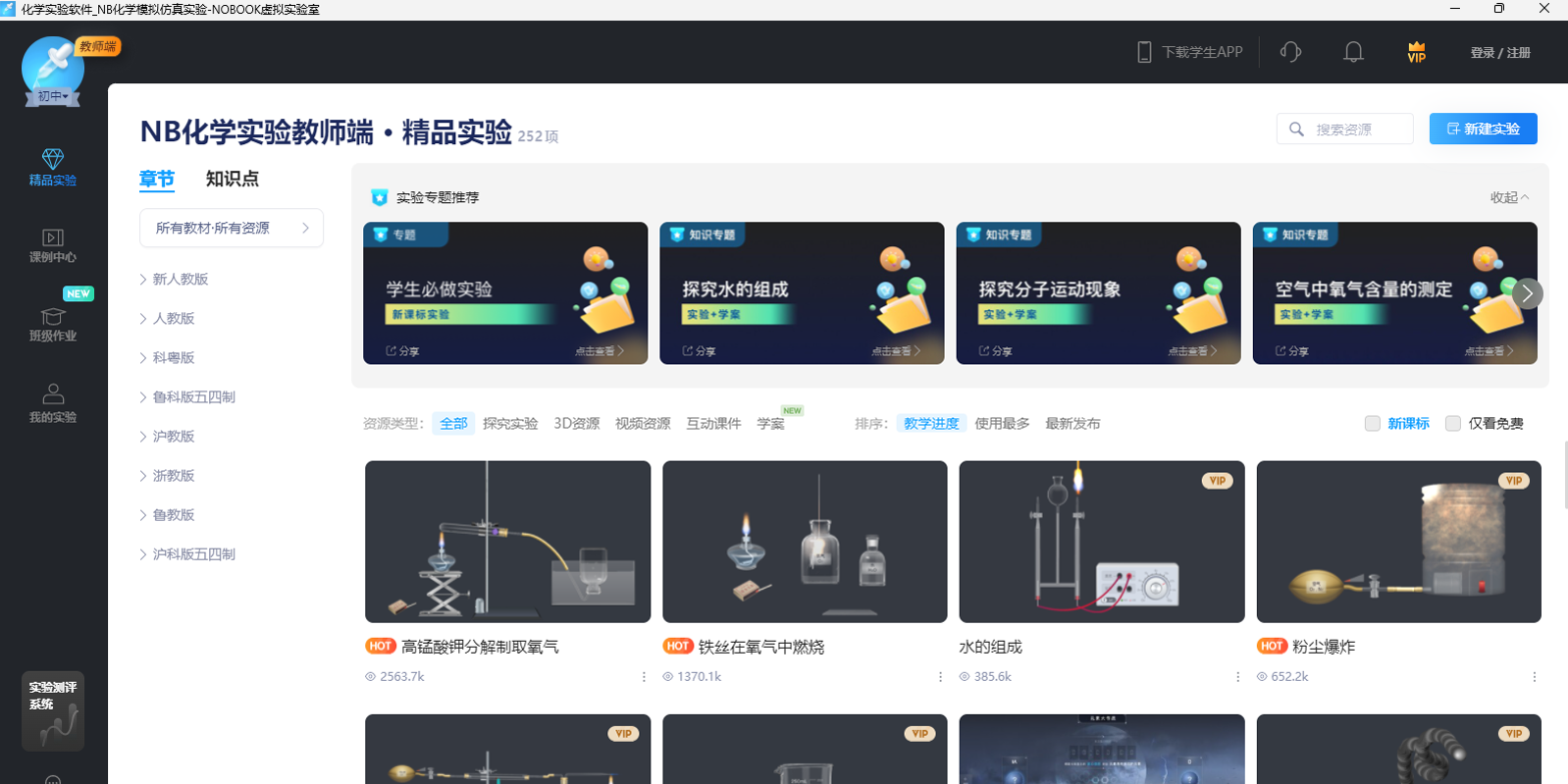
Task: Click the 下载学生APP link
Action: click(x=1202, y=52)
